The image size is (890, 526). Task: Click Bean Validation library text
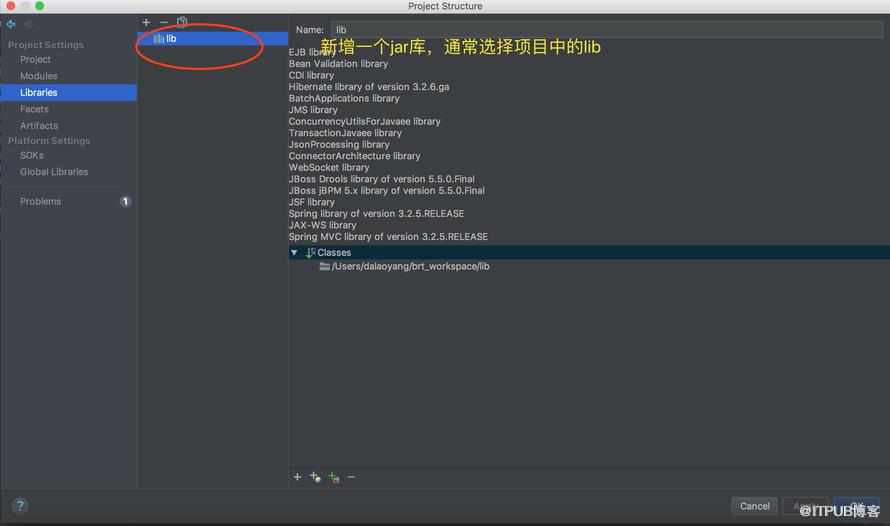tap(338, 64)
